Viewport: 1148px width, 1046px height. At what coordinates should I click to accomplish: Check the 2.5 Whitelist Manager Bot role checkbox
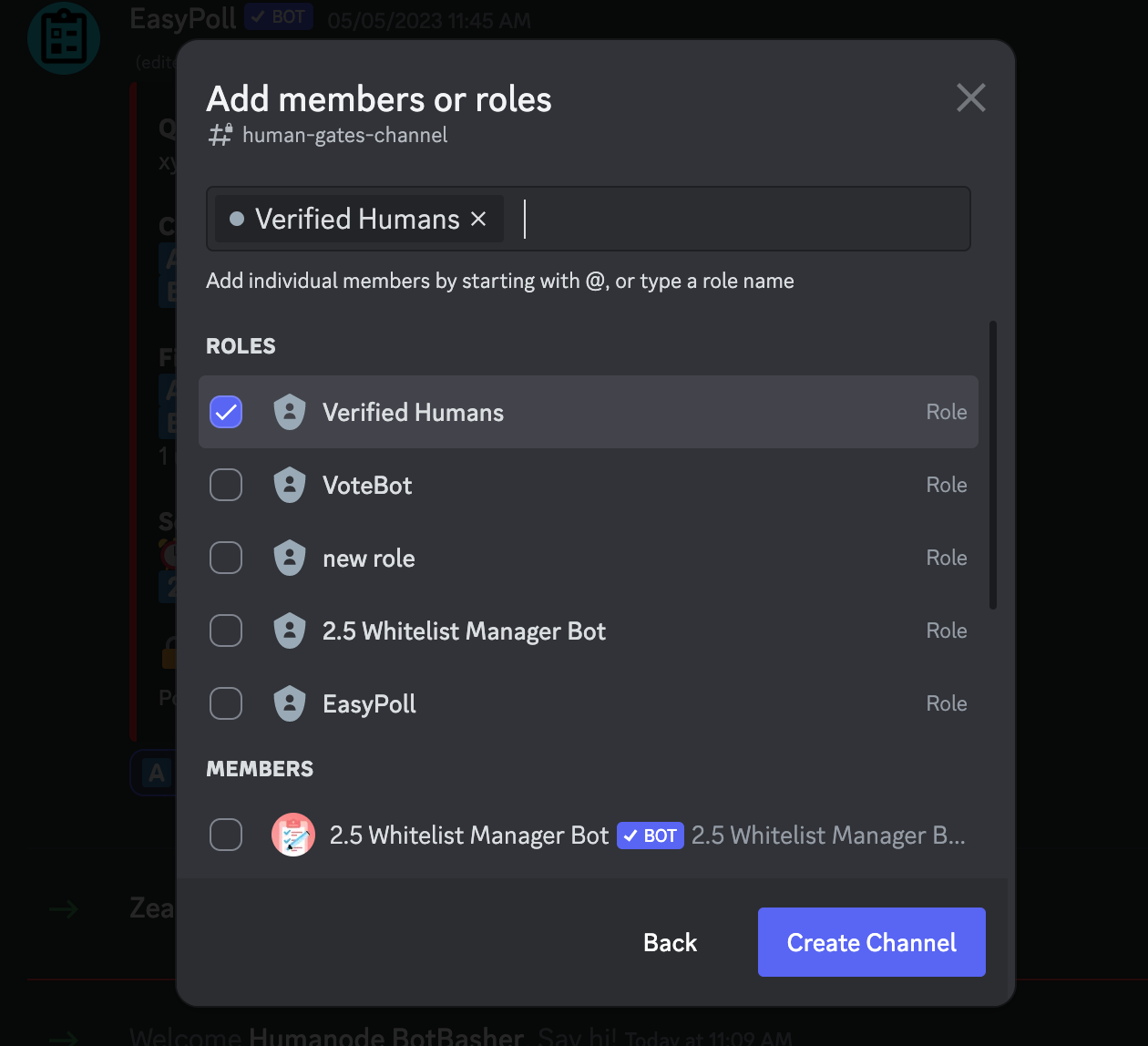pos(226,631)
